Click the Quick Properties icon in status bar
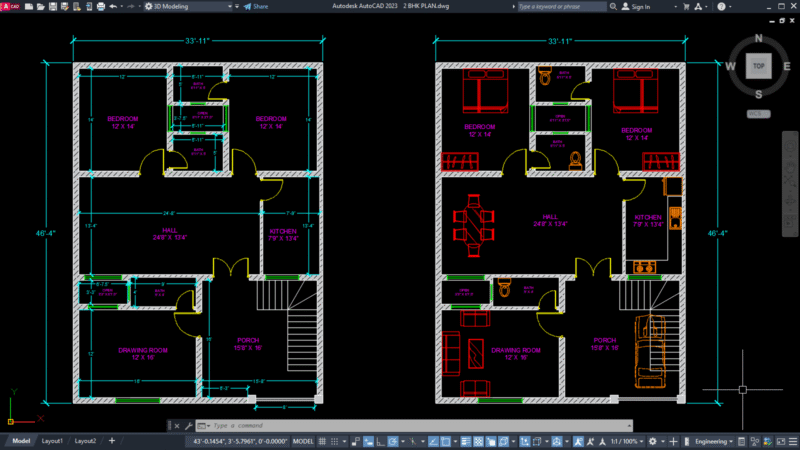Image resolution: width=800 pixels, height=450 pixels. tap(741, 441)
